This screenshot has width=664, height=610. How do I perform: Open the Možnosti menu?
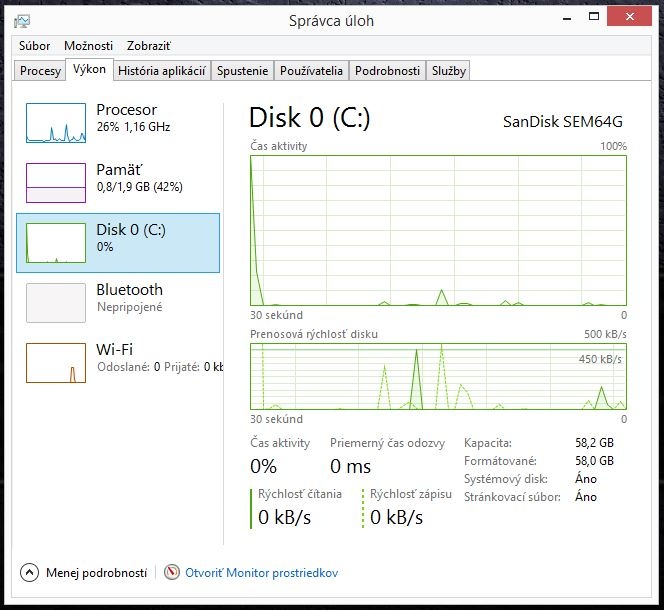tap(88, 46)
